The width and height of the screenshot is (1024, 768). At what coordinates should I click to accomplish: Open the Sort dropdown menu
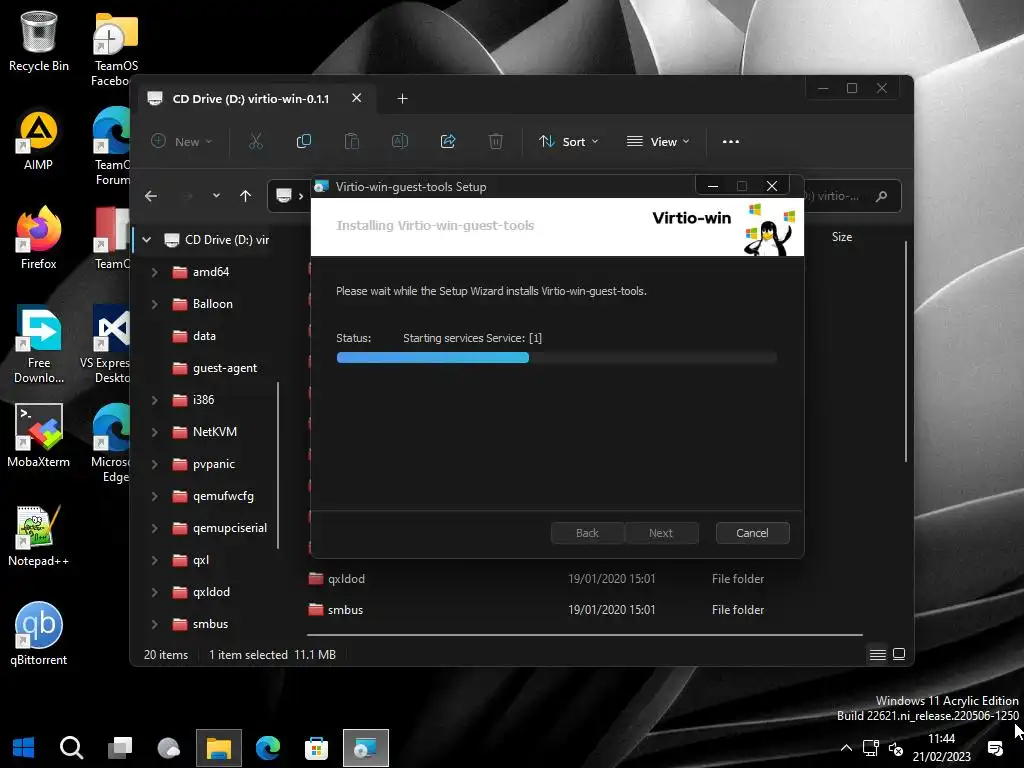(568, 141)
